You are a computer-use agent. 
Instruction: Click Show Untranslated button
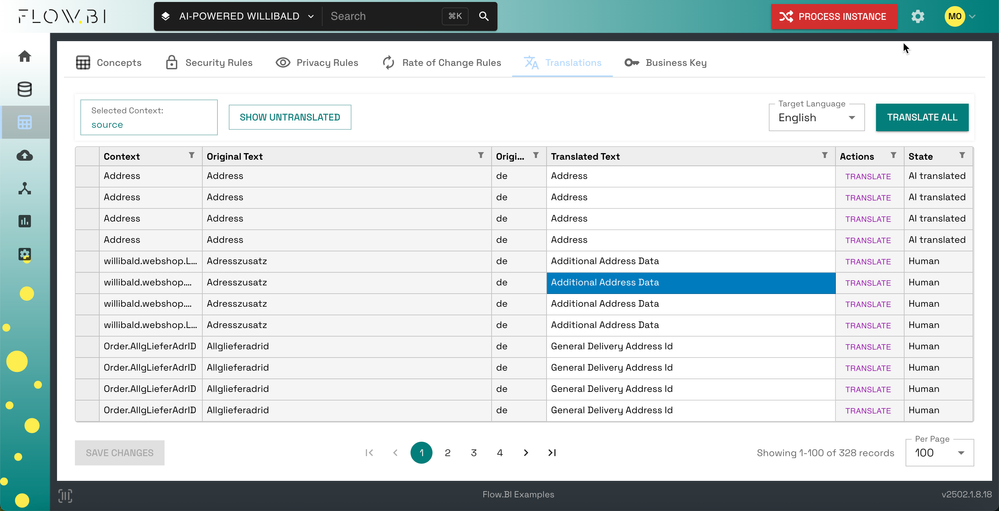click(x=290, y=117)
